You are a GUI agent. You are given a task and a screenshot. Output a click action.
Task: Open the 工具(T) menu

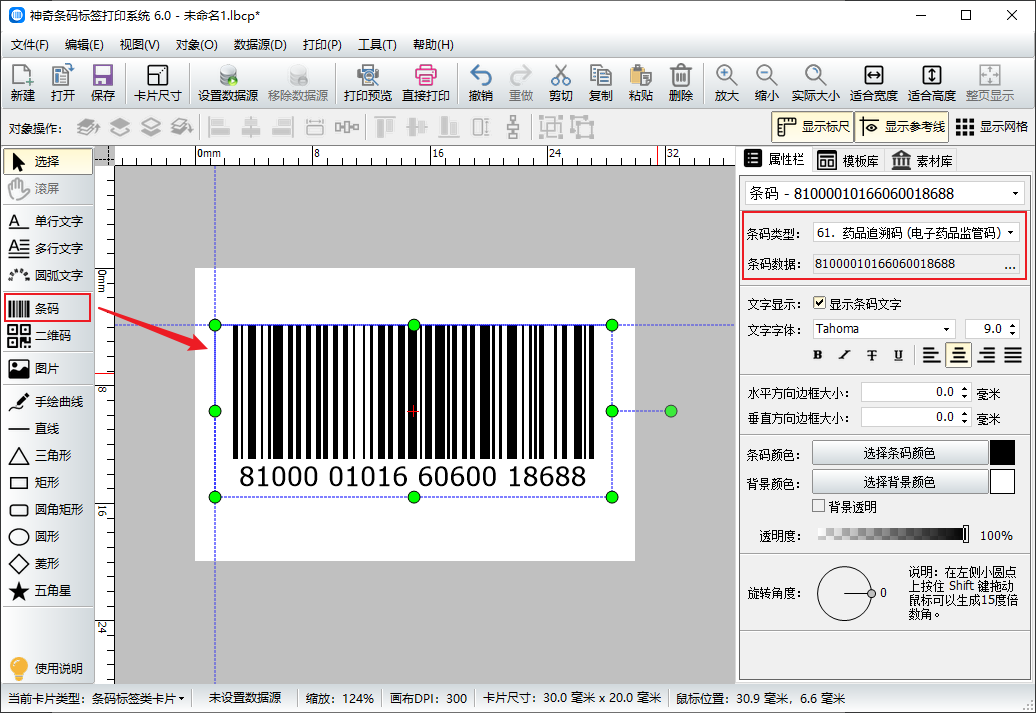pyautogui.click(x=377, y=45)
